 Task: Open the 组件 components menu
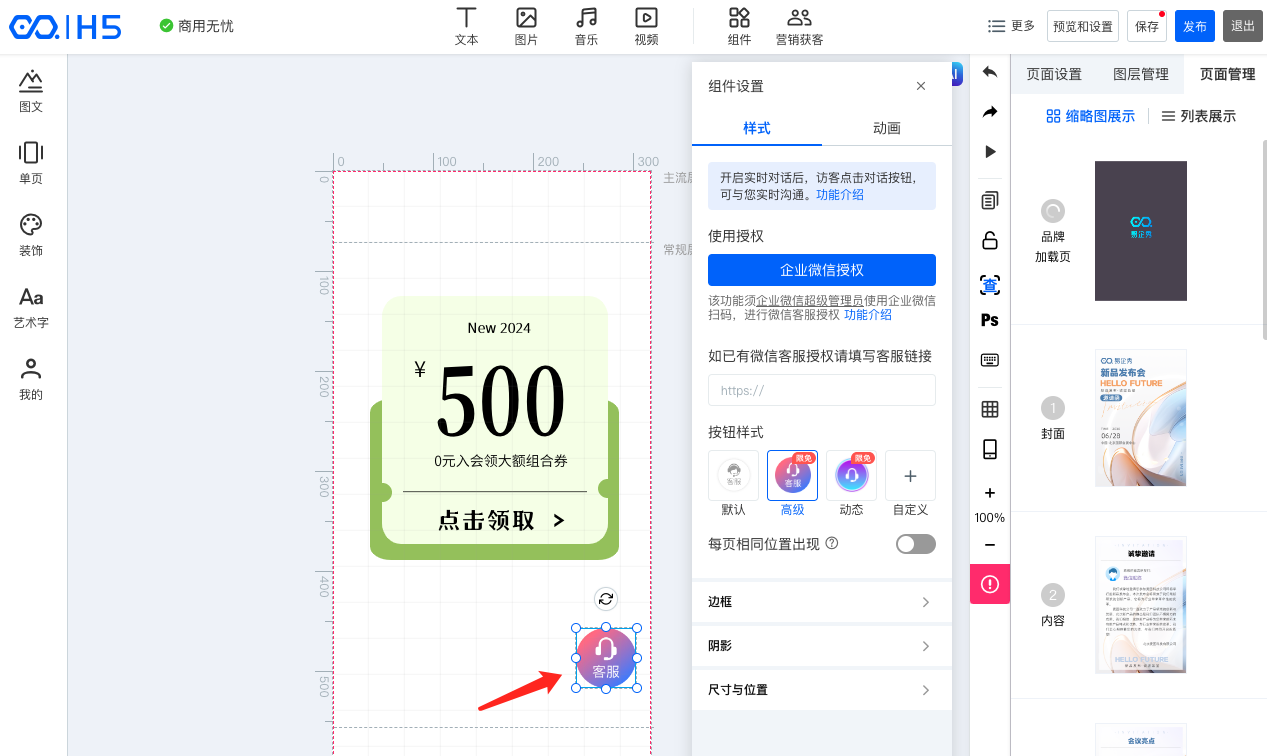point(739,26)
